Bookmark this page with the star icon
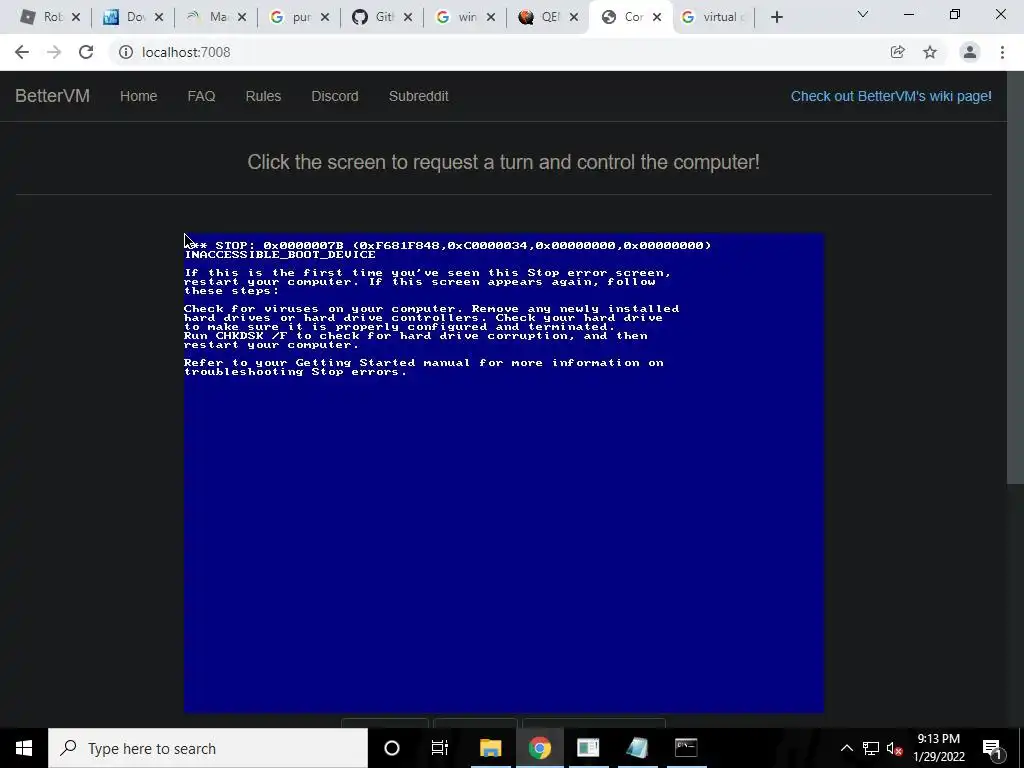This screenshot has height=768, width=1024. tap(930, 52)
